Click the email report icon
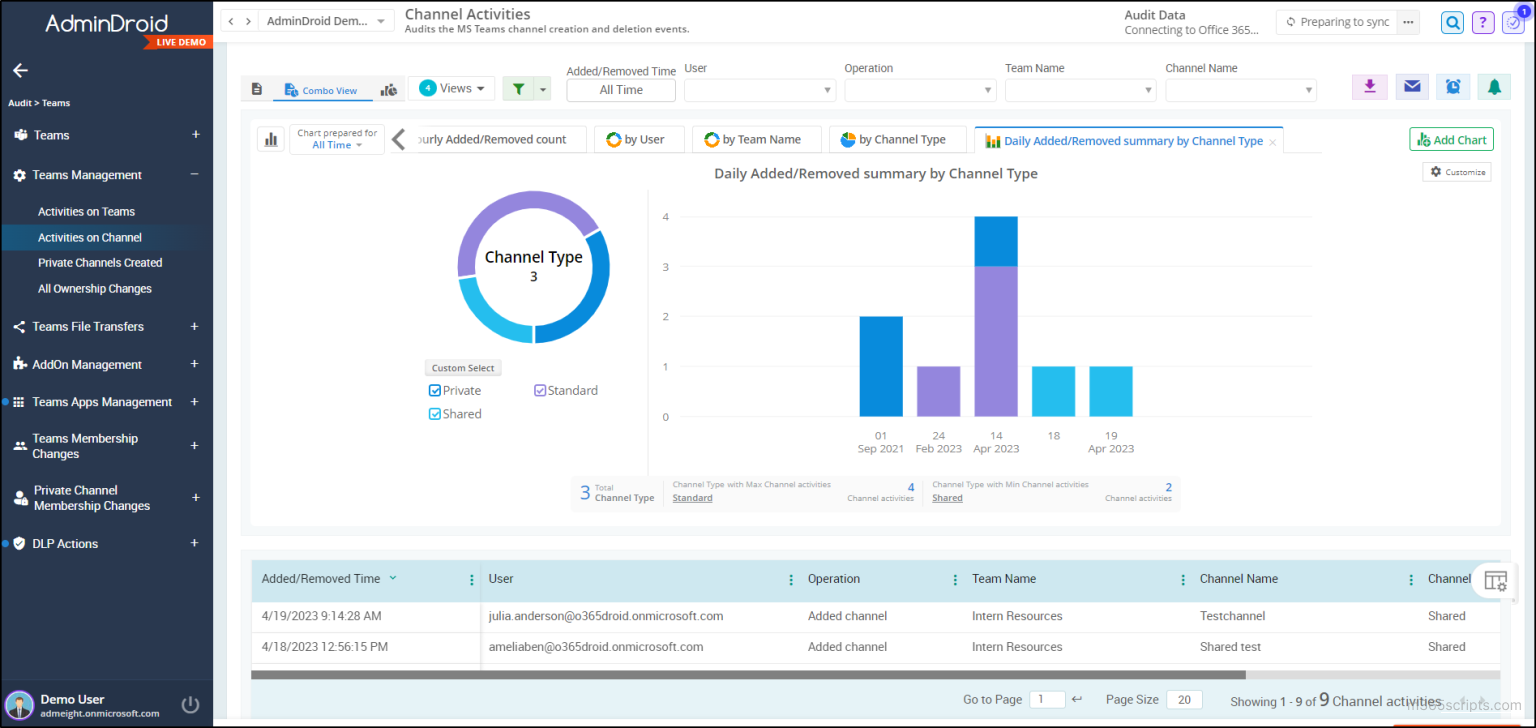This screenshot has width=1536, height=728. 1411,87
